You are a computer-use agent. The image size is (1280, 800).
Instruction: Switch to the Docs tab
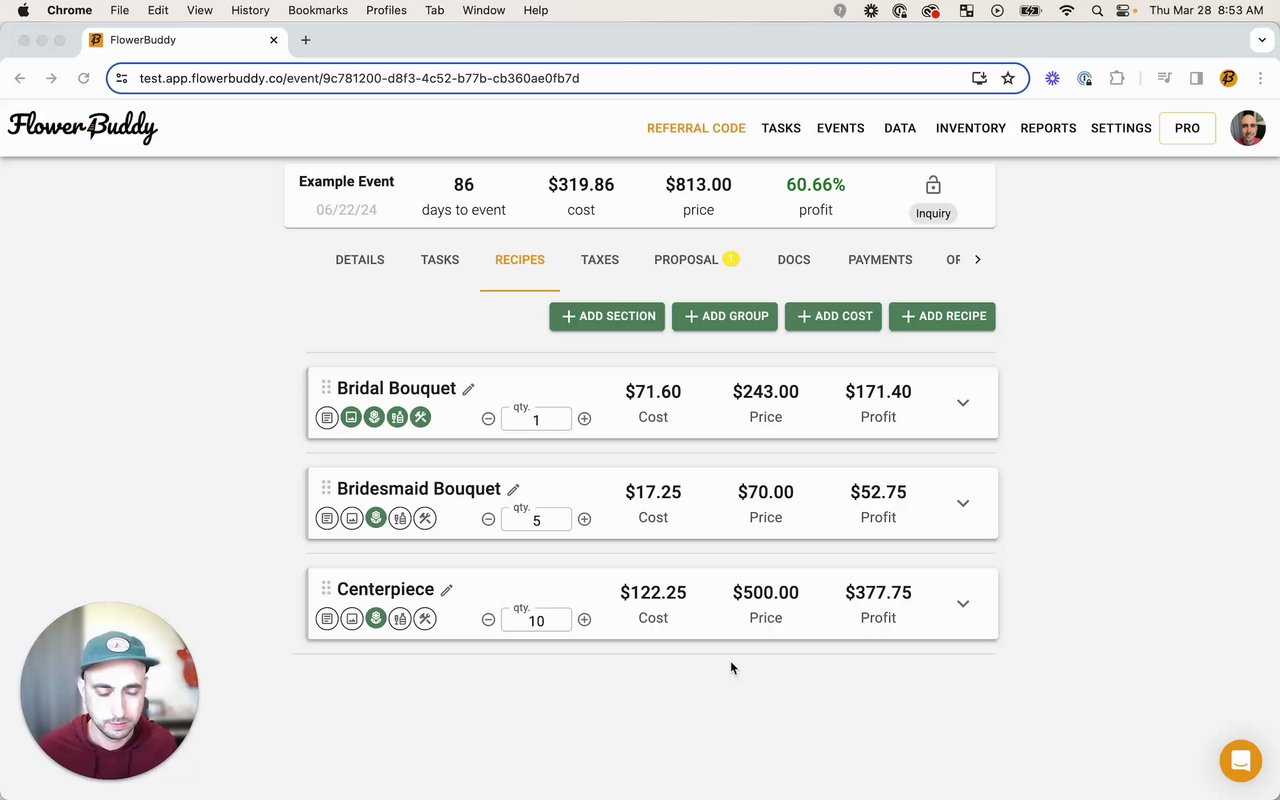[x=794, y=260]
